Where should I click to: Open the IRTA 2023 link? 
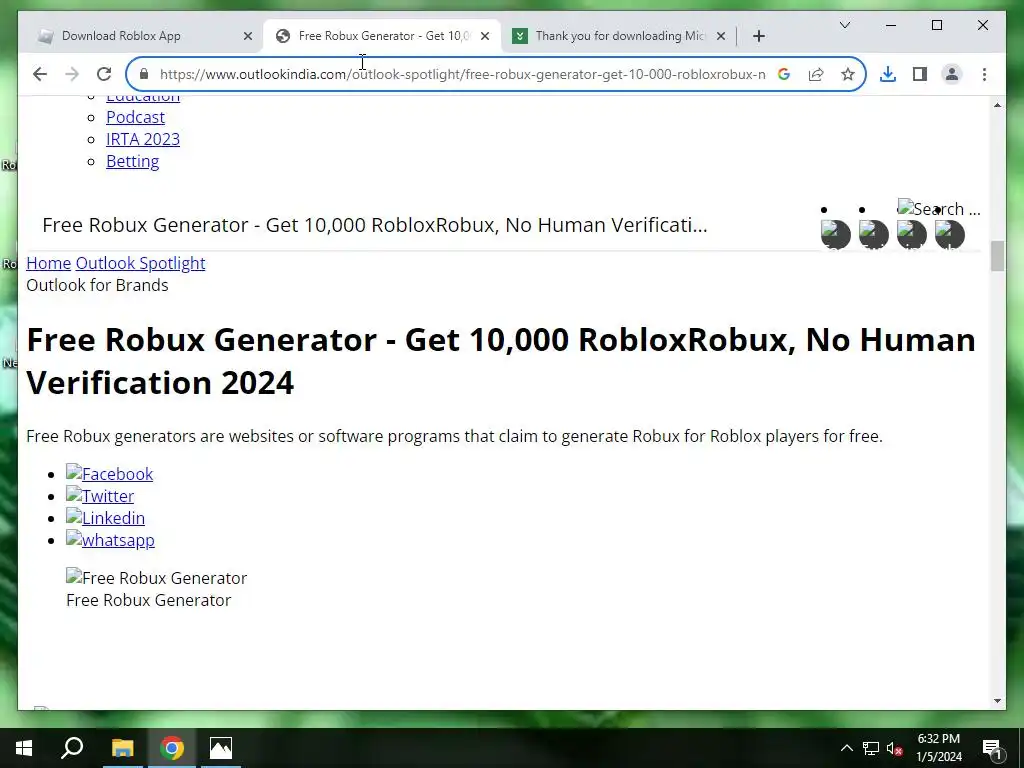coord(143,139)
